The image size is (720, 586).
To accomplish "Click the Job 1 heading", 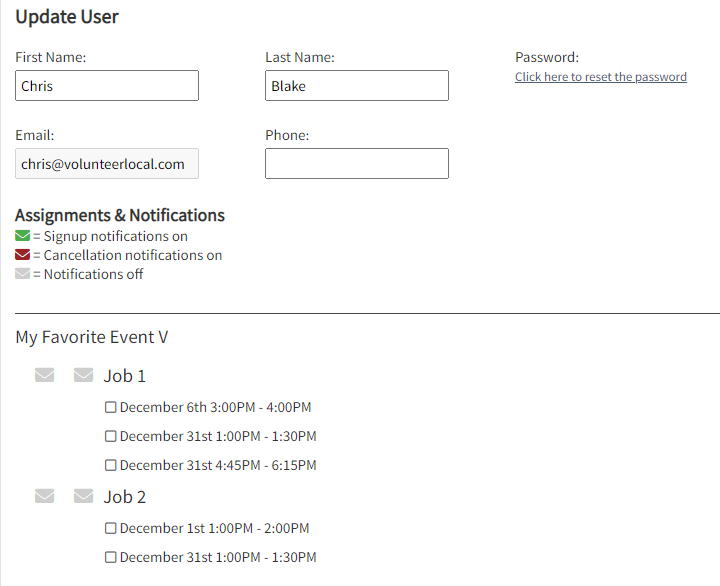I will pos(124,376).
